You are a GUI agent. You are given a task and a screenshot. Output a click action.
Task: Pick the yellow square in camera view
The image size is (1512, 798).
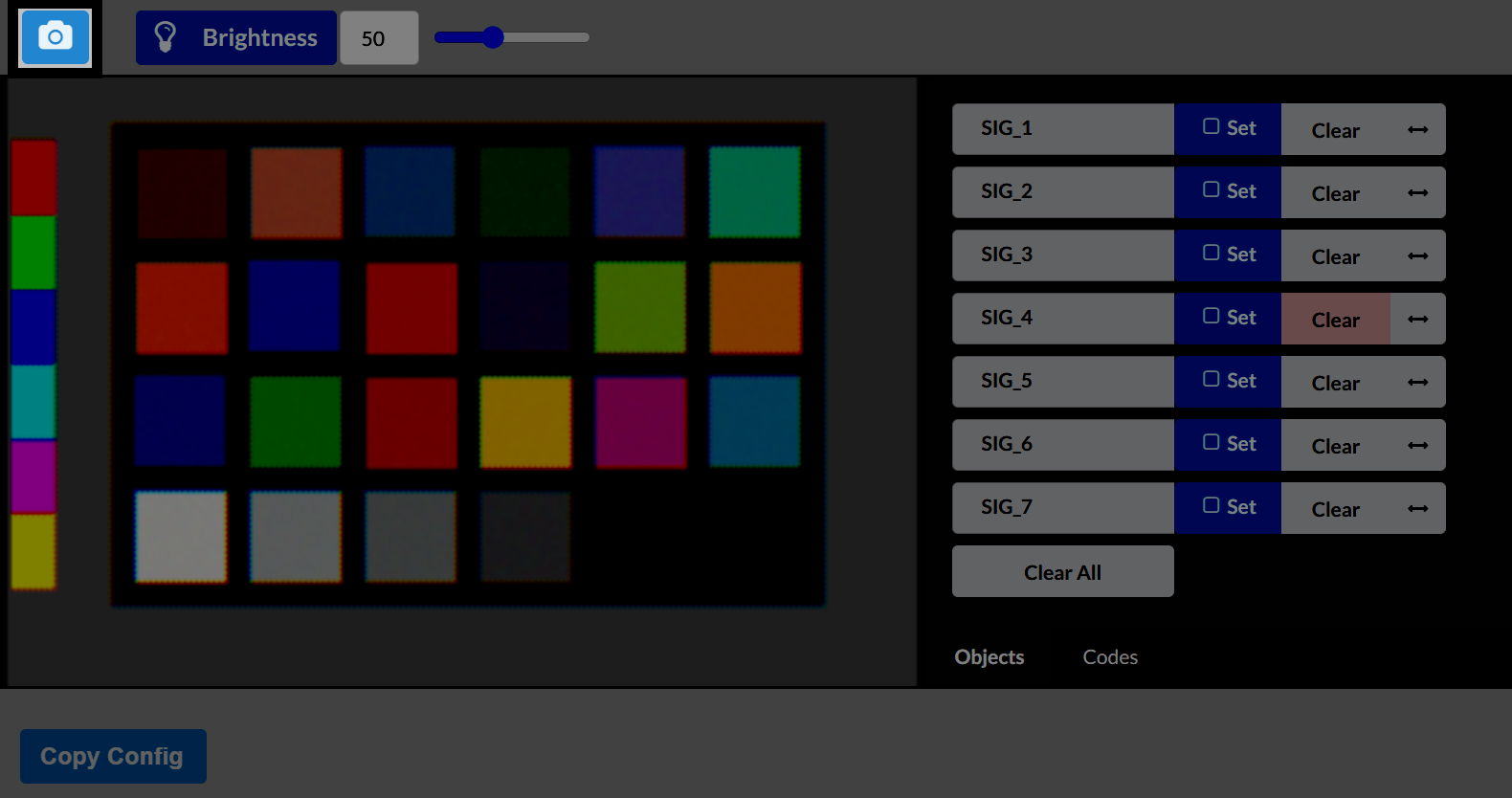(525, 422)
